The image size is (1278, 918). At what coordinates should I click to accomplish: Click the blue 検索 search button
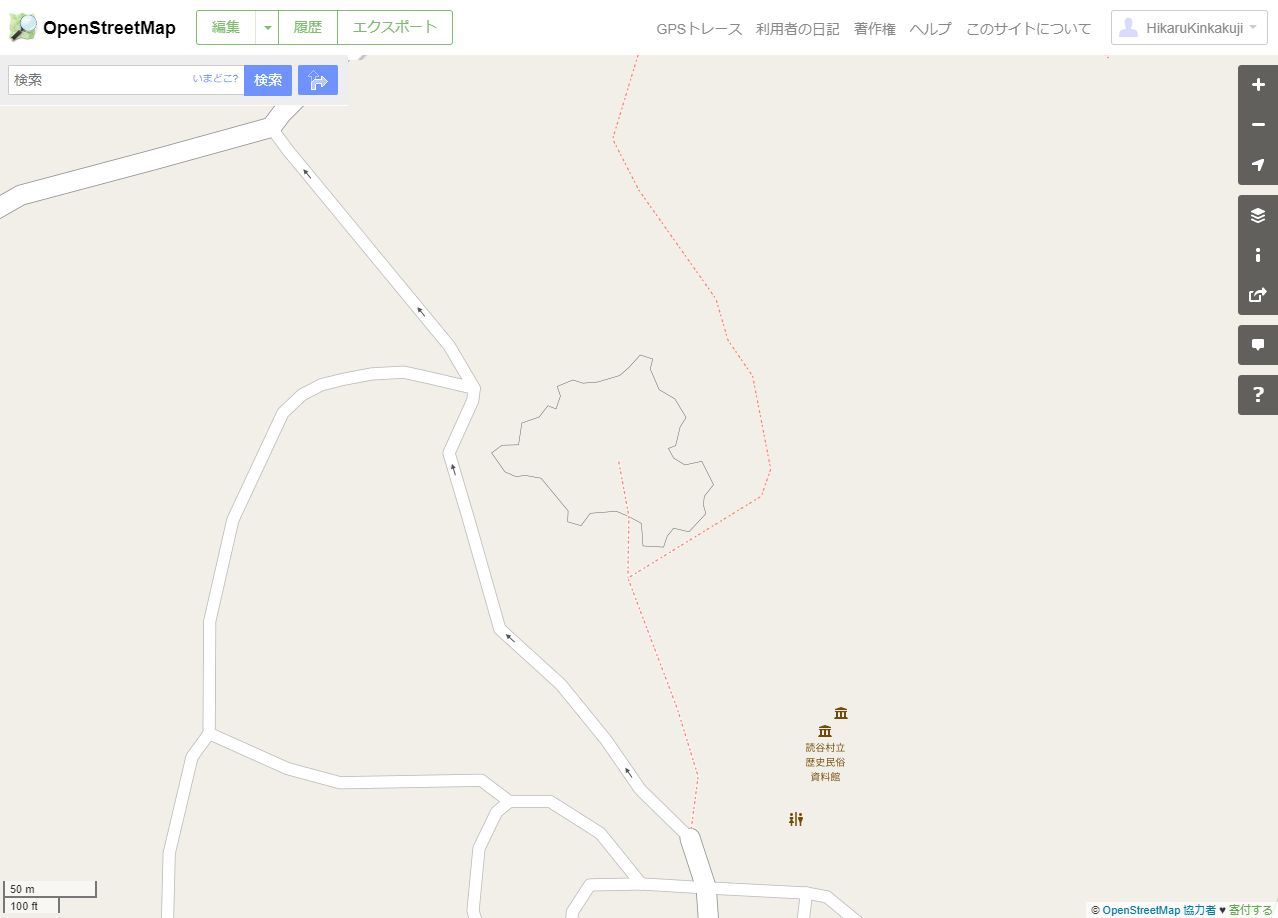tap(268, 80)
